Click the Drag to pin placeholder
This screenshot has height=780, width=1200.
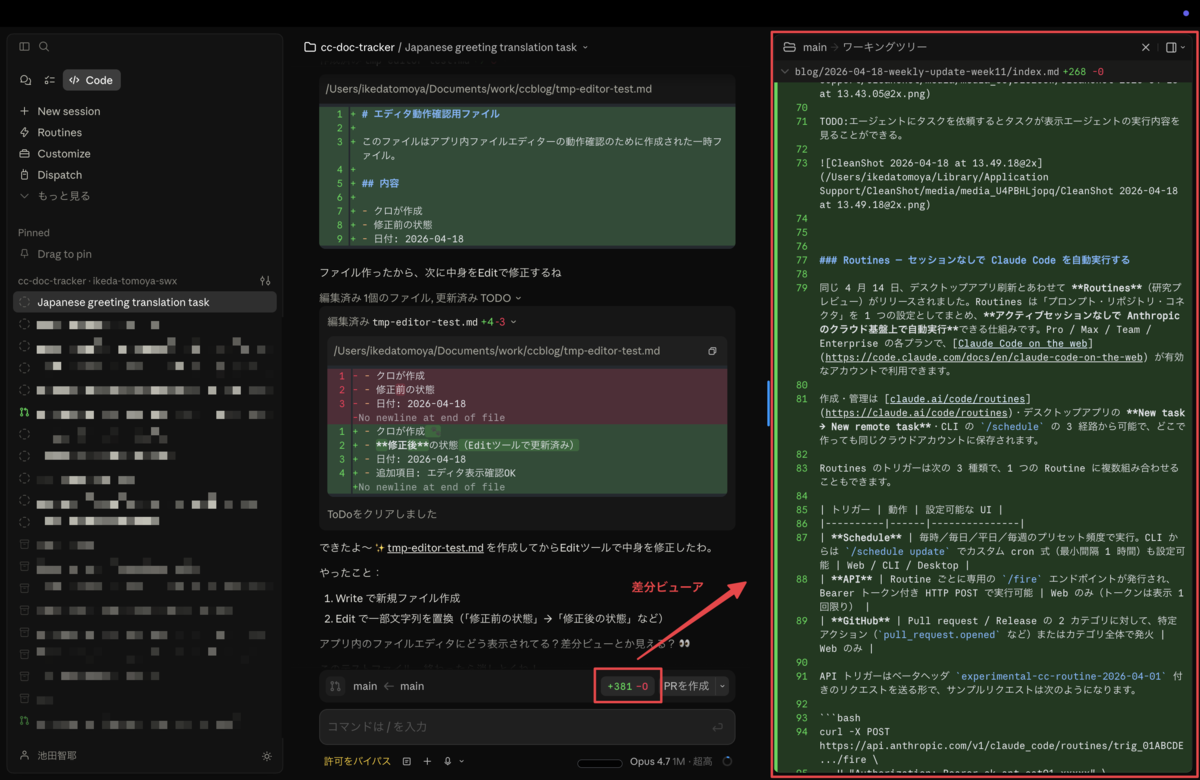click(x=64, y=254)
